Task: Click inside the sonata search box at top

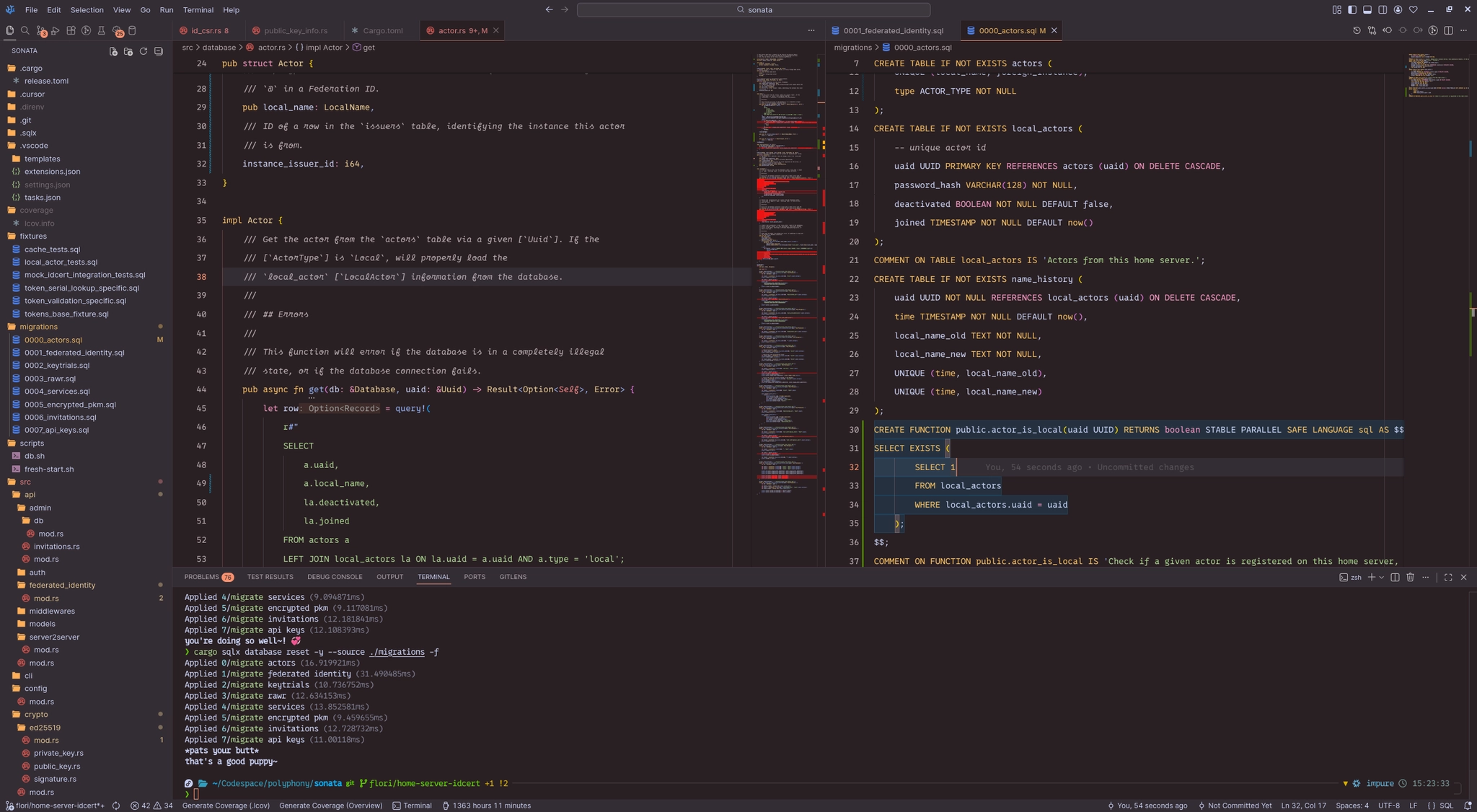Action: point(753,9)
